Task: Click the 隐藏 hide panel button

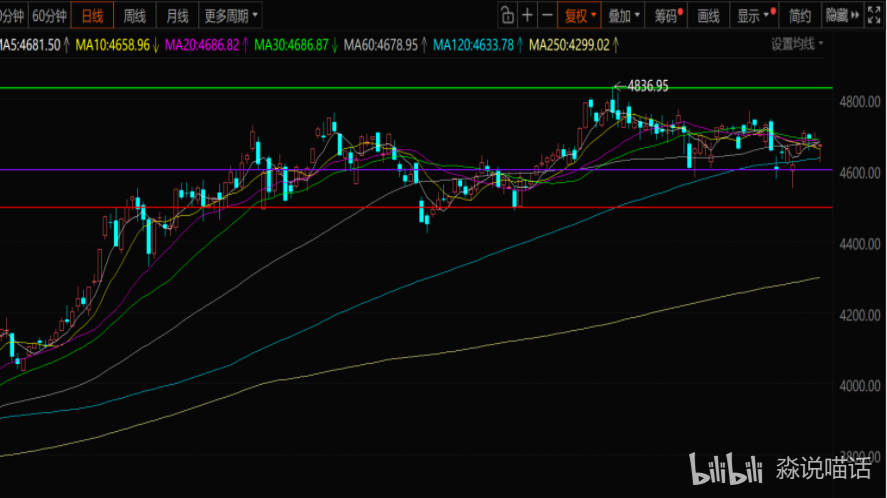Action: pos(842,15)
